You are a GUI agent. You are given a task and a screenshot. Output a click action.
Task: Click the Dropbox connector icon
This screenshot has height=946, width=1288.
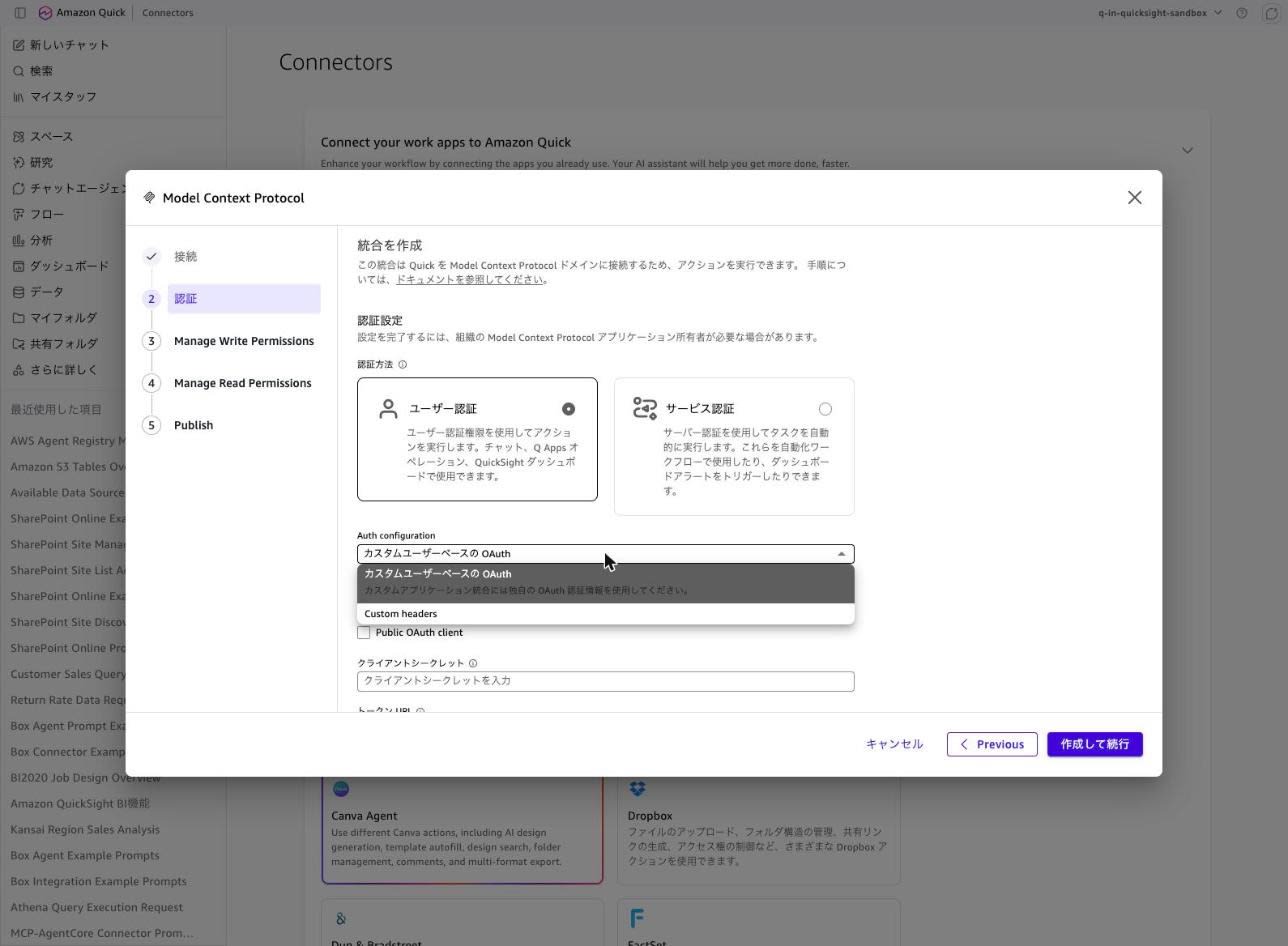[637, 789]
